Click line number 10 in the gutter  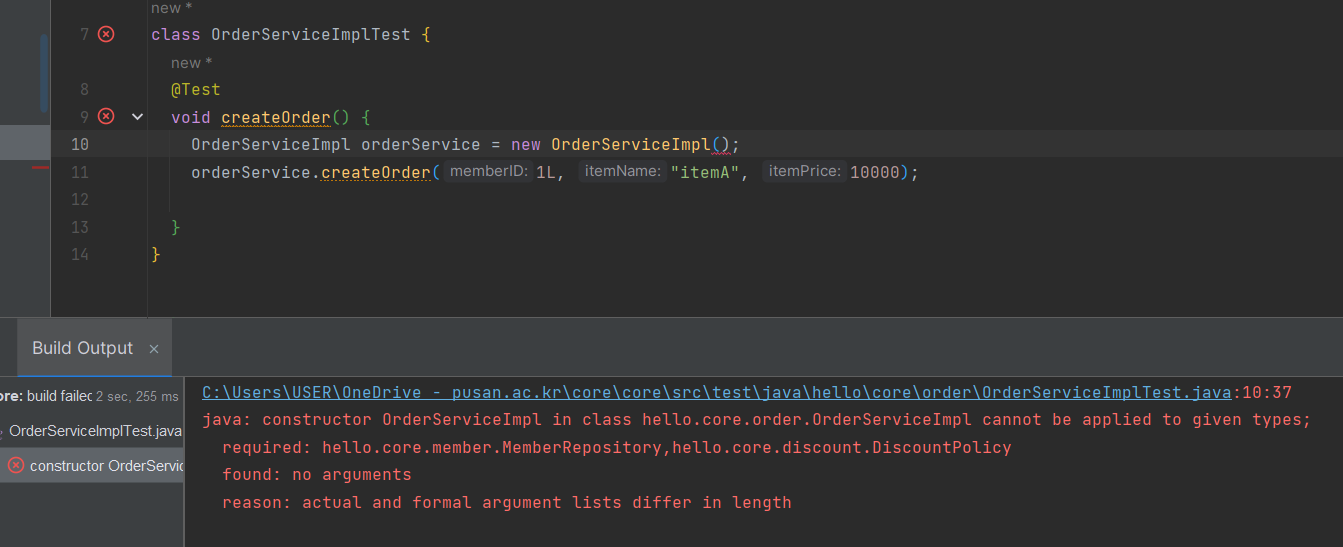(80, 144)
